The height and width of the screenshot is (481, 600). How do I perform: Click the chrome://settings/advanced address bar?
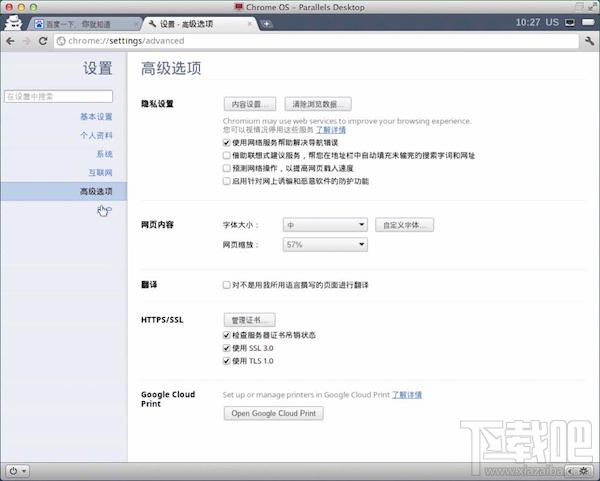[x=317, y=41]
